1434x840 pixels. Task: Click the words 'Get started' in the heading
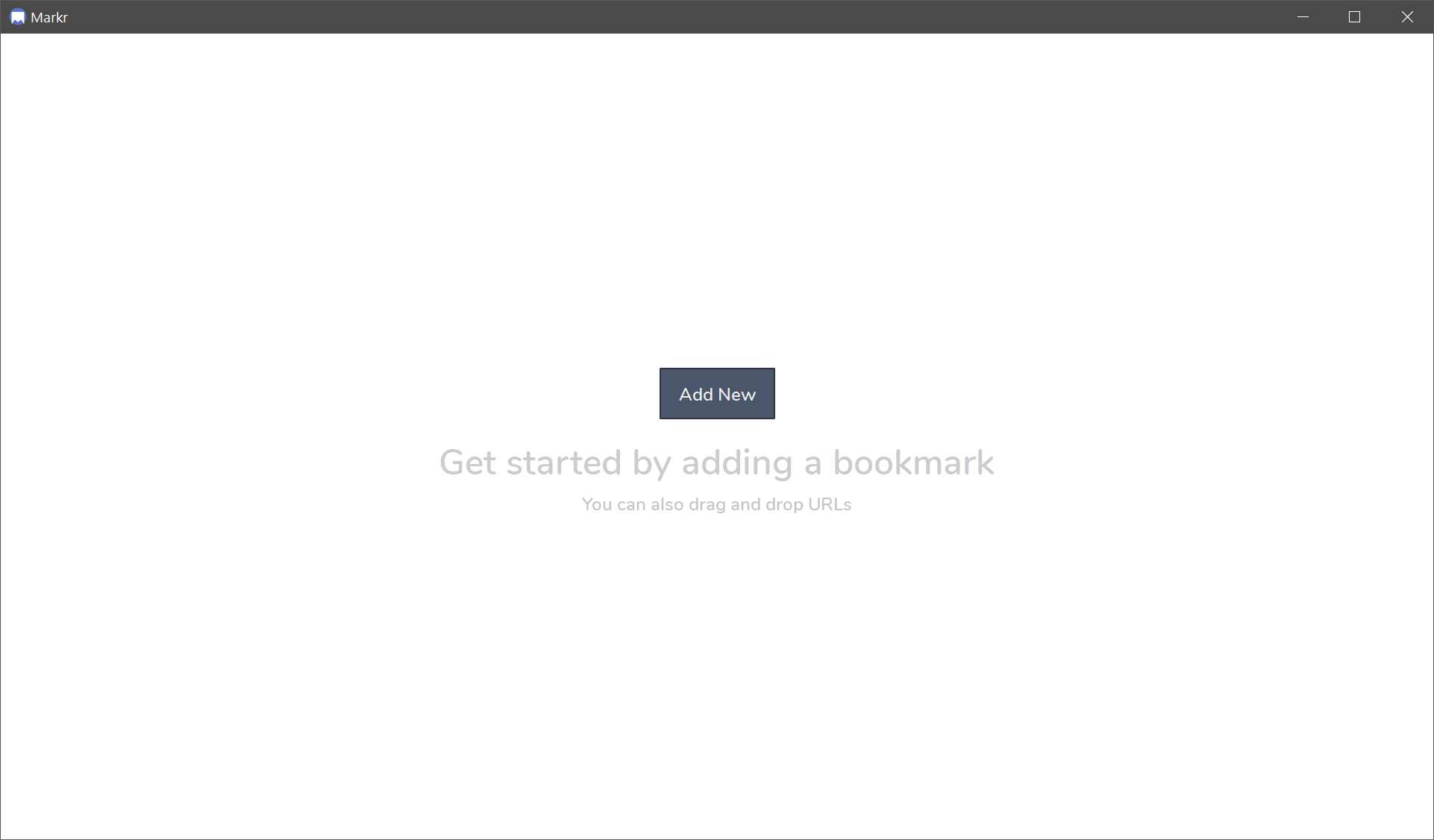530,463
